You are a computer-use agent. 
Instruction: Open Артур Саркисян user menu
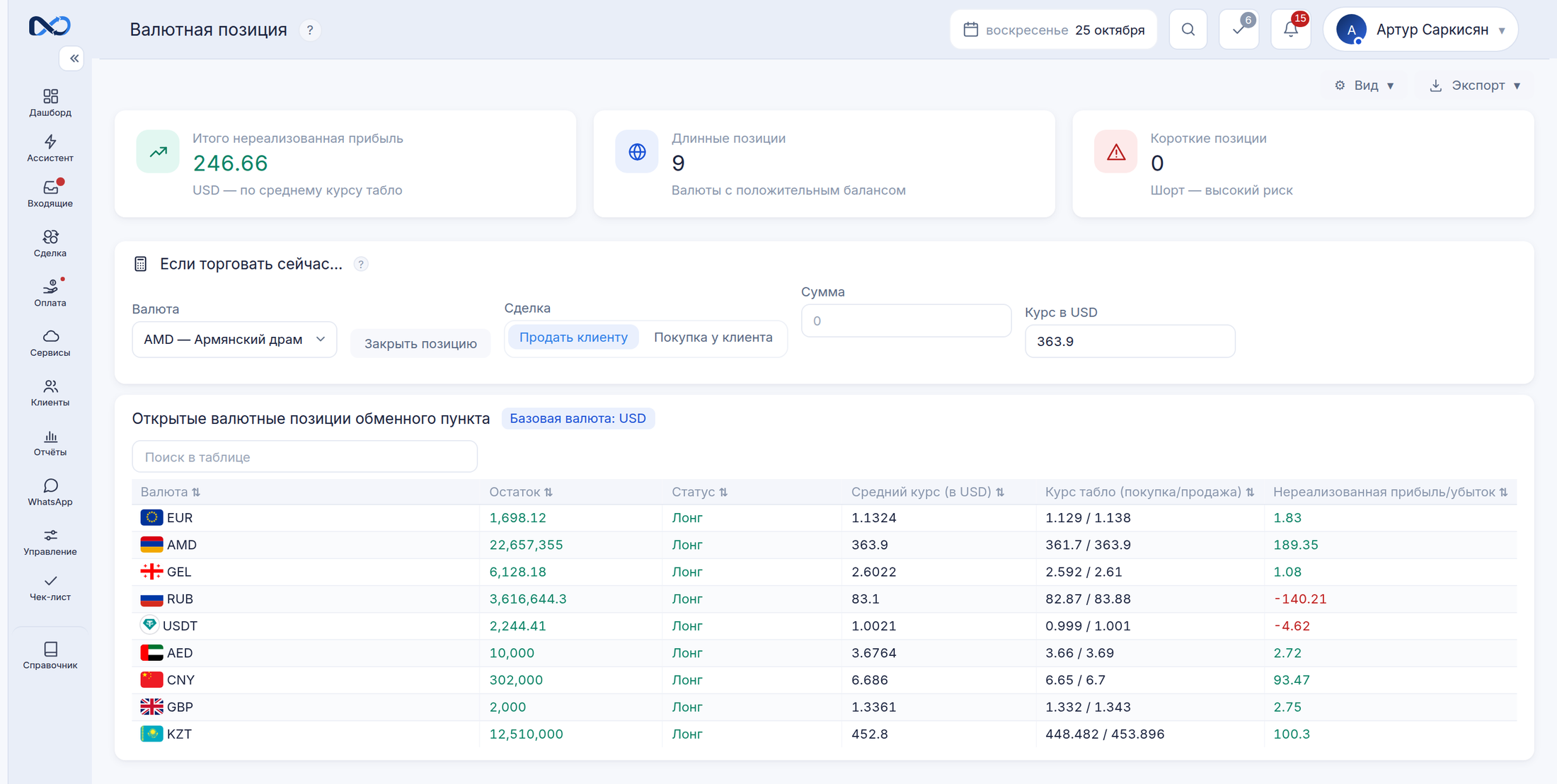coord(1420,30)
